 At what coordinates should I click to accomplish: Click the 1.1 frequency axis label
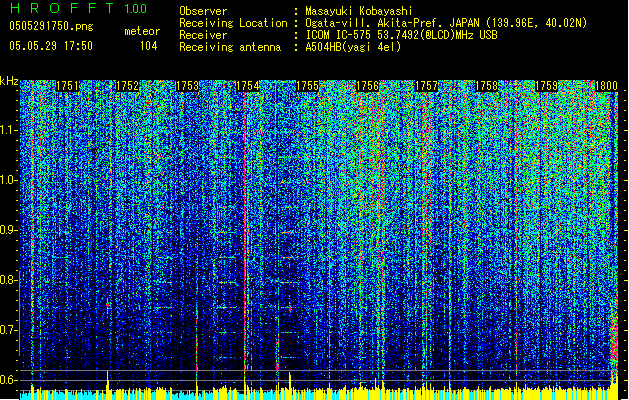coord(8,130)
